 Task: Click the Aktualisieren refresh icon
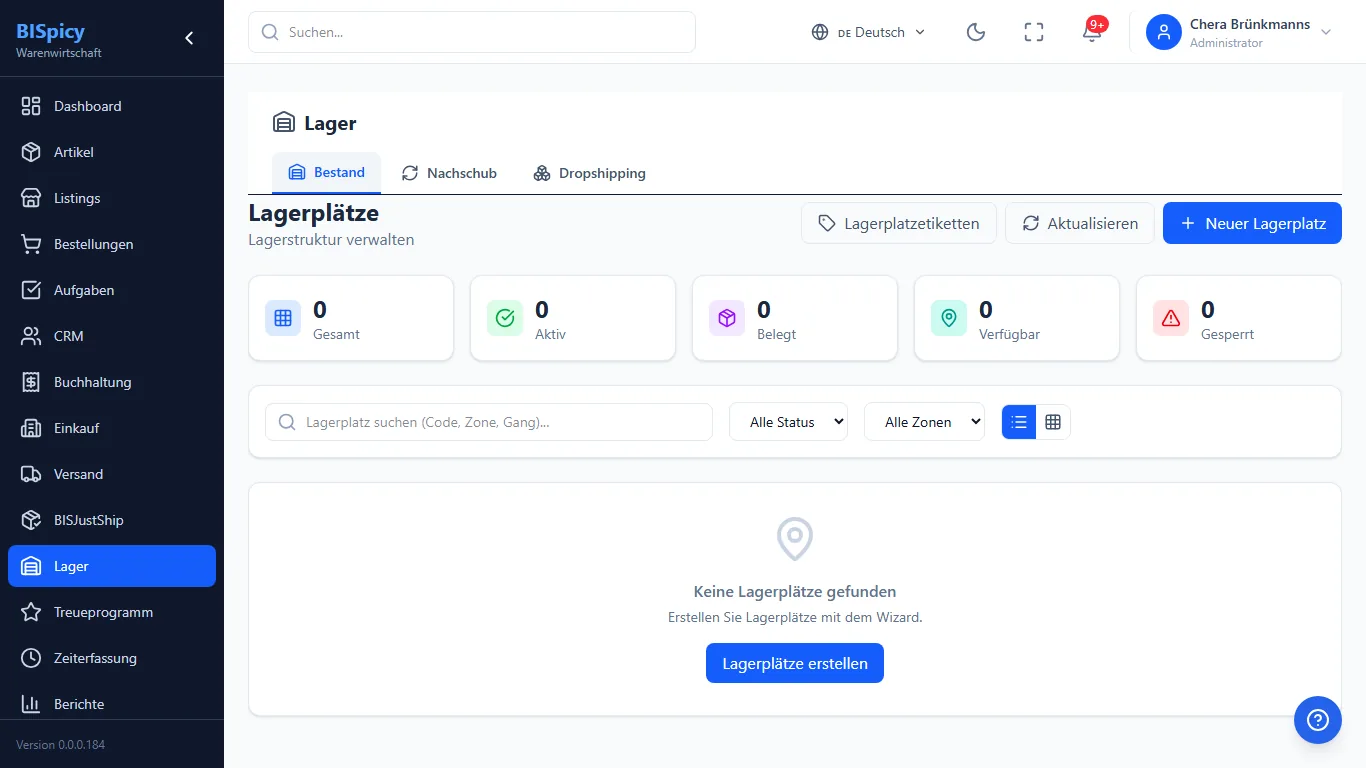pyautogui.click(x=1030, y=223)
